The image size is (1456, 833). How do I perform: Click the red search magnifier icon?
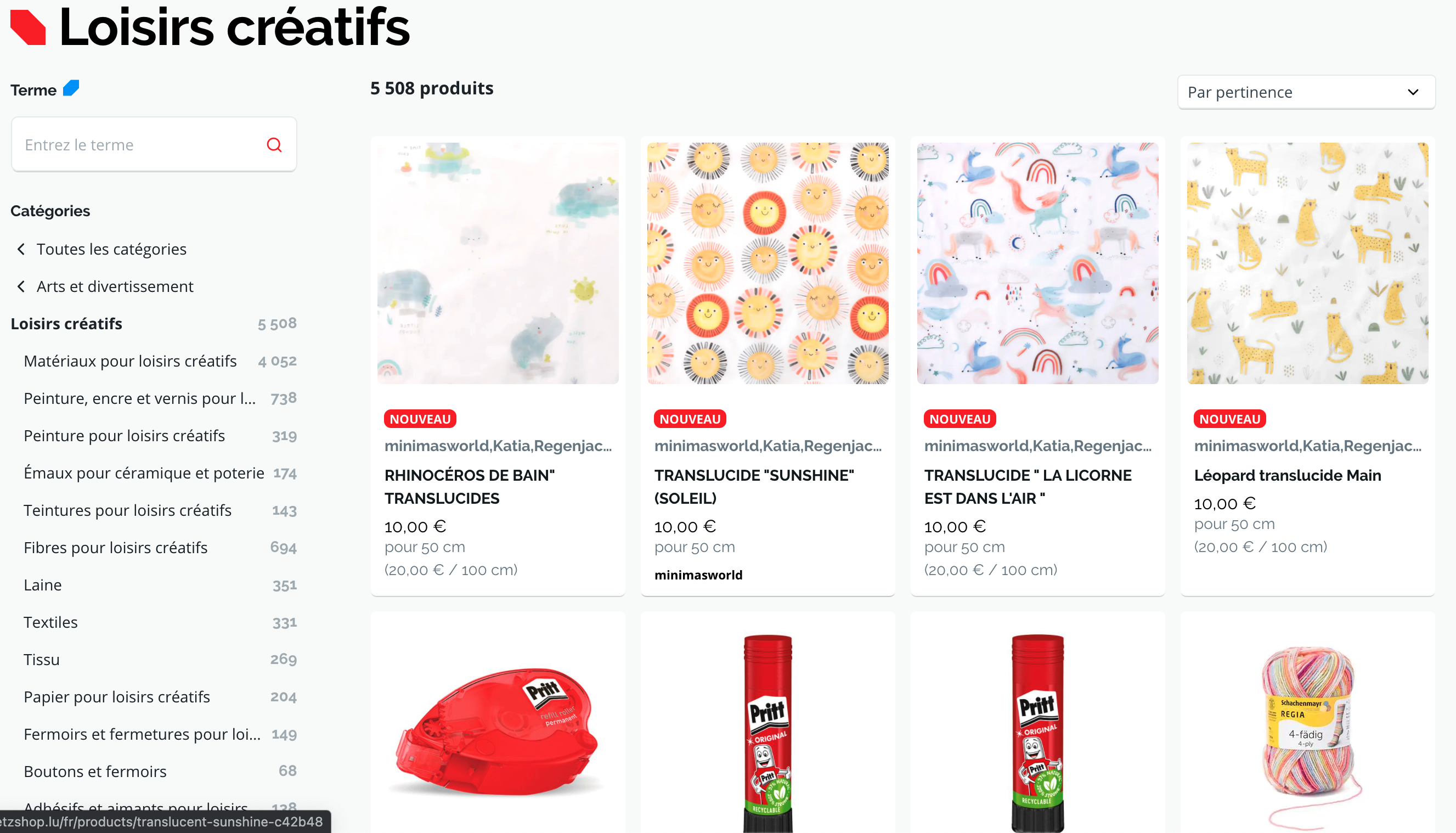tap(274, 145)
